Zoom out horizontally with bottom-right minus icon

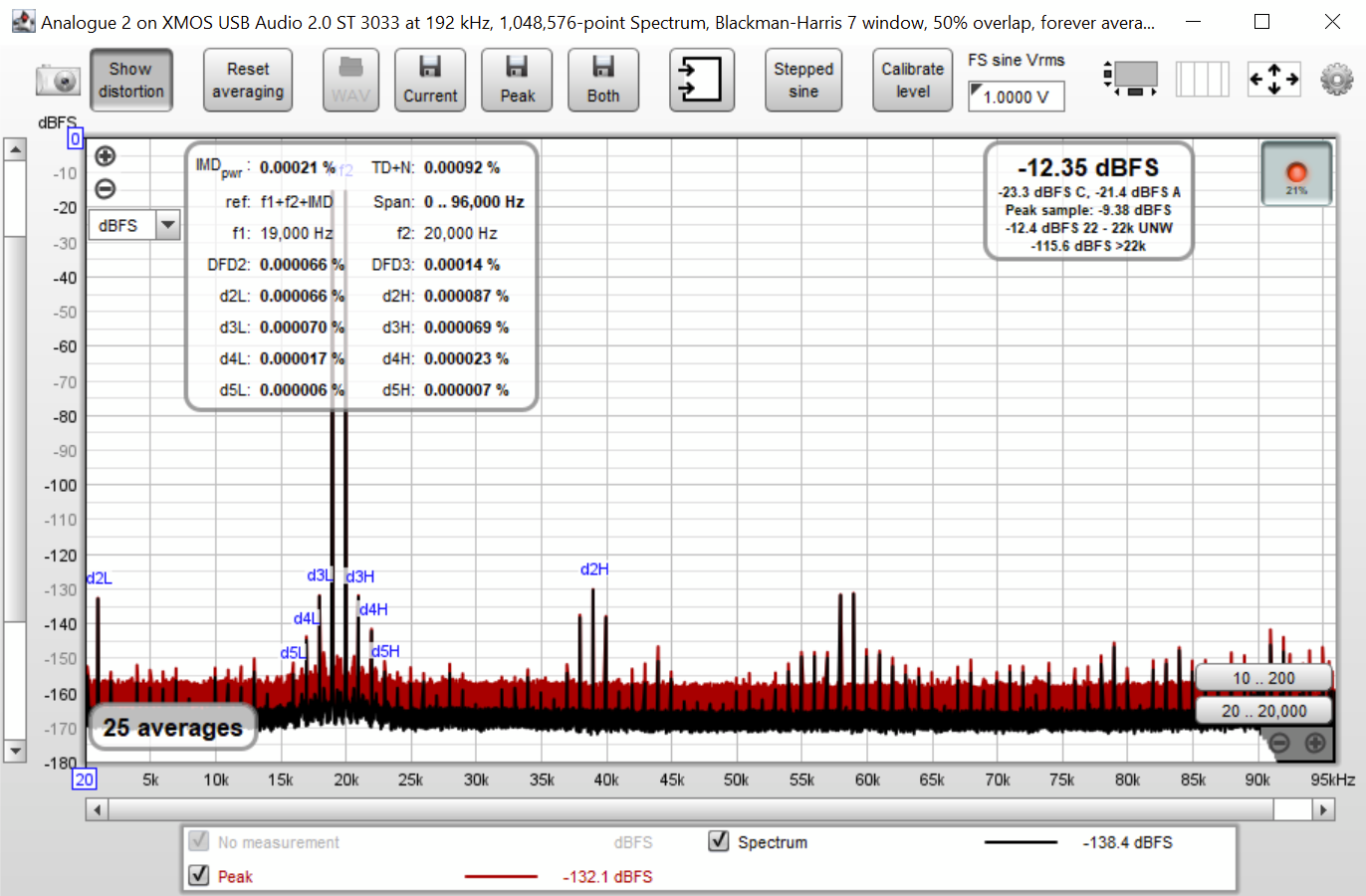coord(1280,743)
